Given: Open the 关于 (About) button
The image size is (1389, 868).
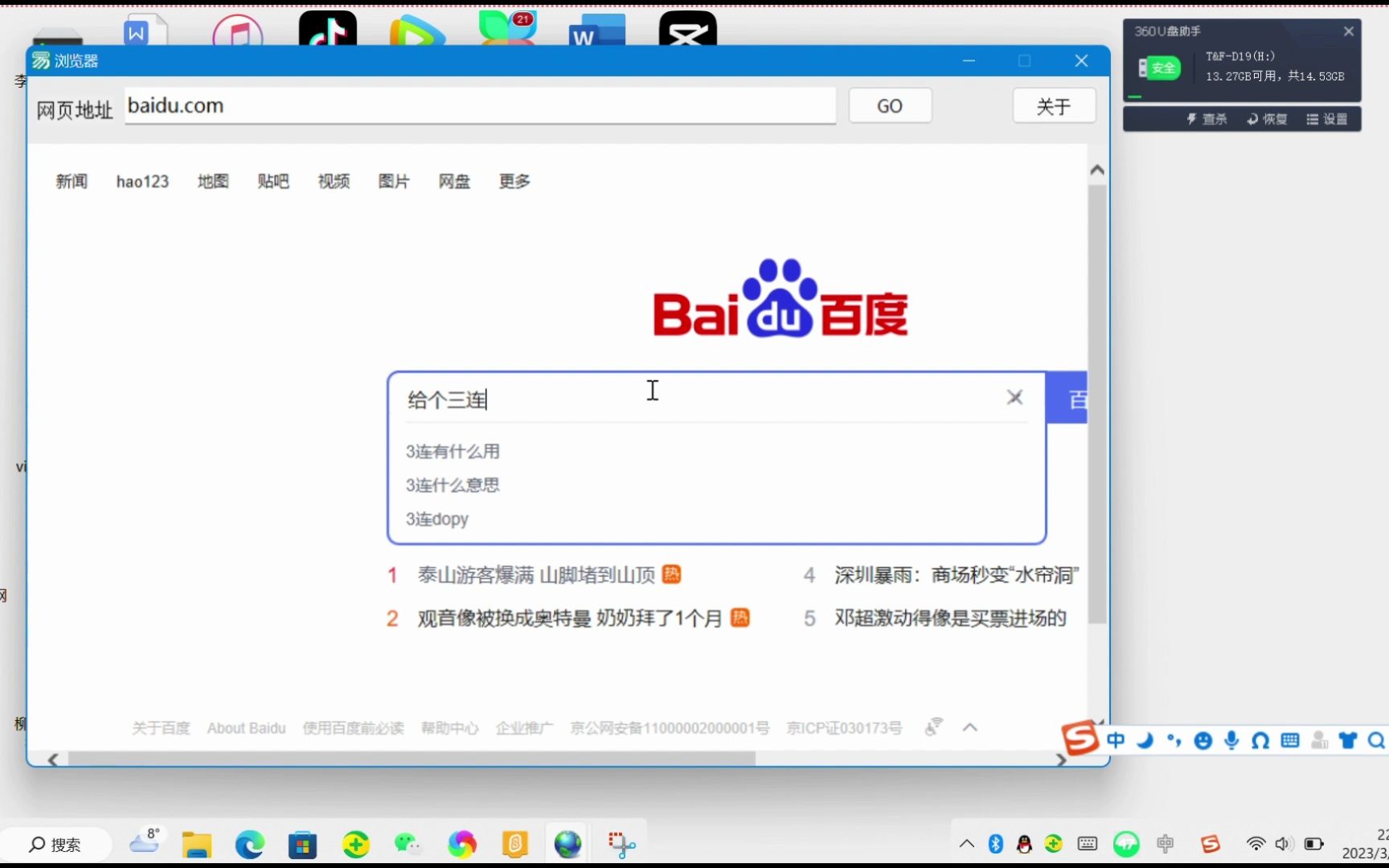Looking at the screenshot, I should pos(1054,106).
